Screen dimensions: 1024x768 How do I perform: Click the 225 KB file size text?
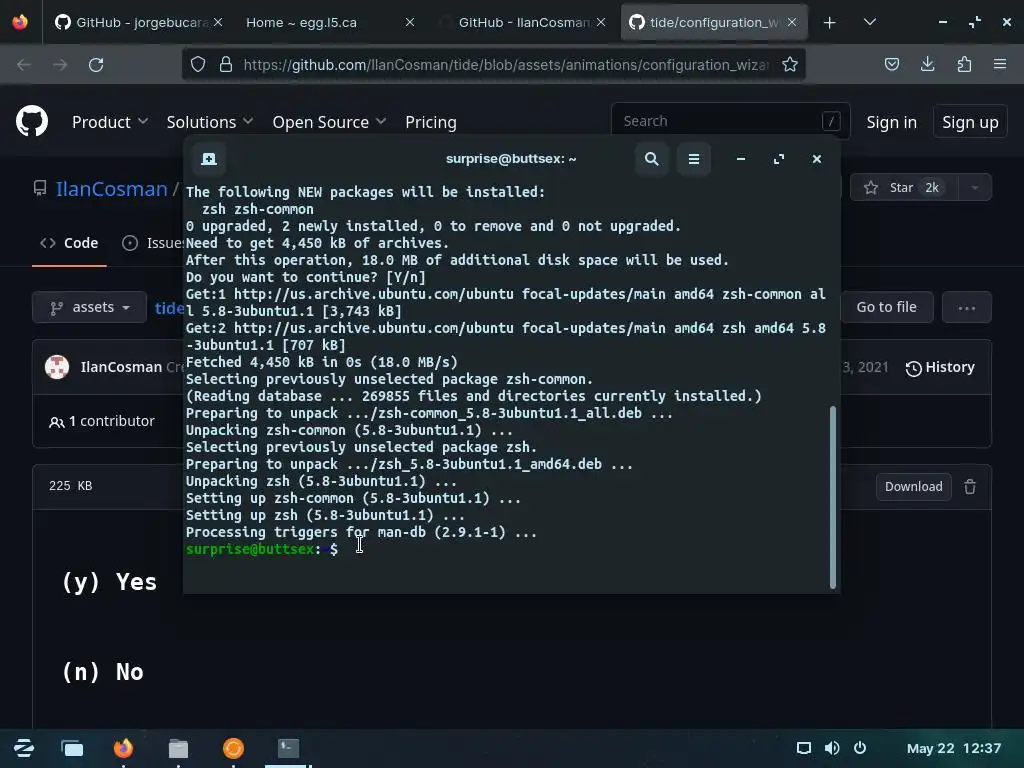[71, 486]
